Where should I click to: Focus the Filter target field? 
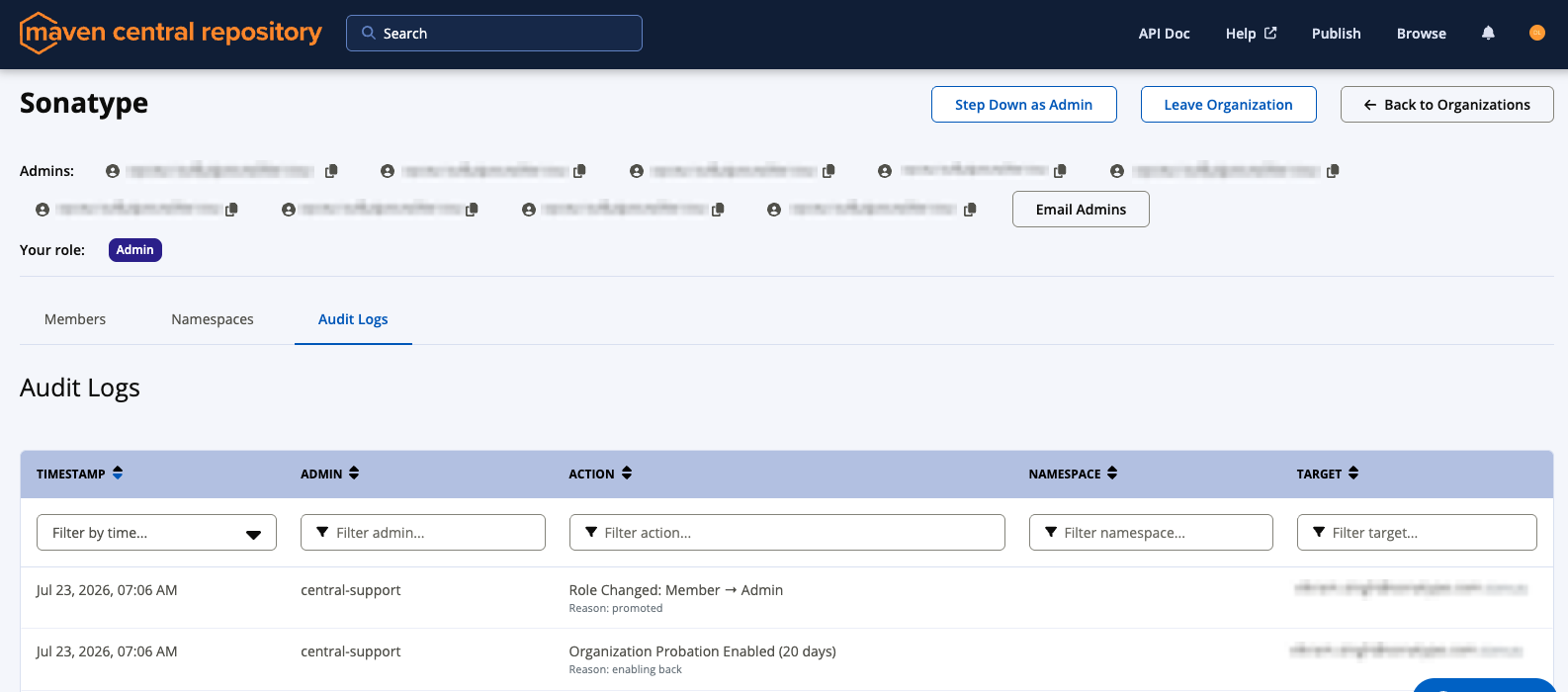pos(1417,532)
